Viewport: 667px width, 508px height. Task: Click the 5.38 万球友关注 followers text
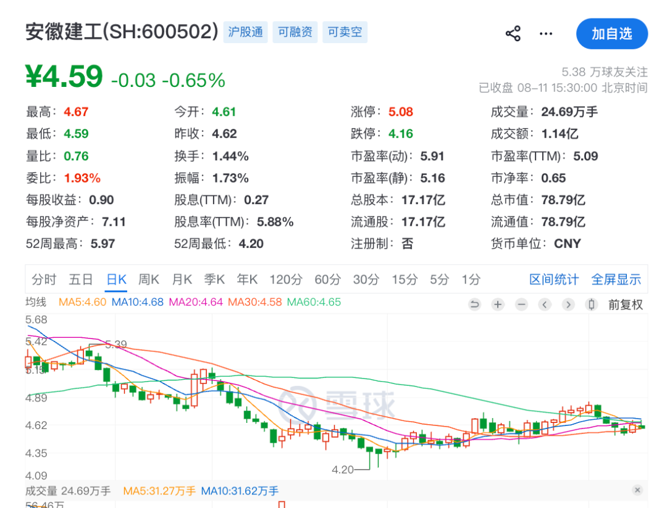click(604, 71)
